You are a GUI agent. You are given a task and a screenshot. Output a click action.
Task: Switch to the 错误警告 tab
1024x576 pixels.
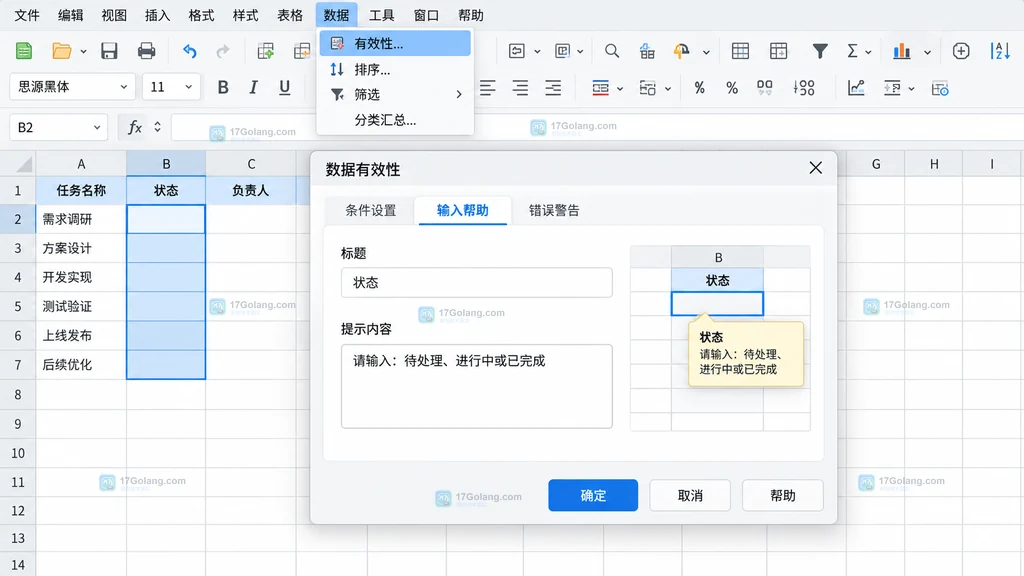554,210
